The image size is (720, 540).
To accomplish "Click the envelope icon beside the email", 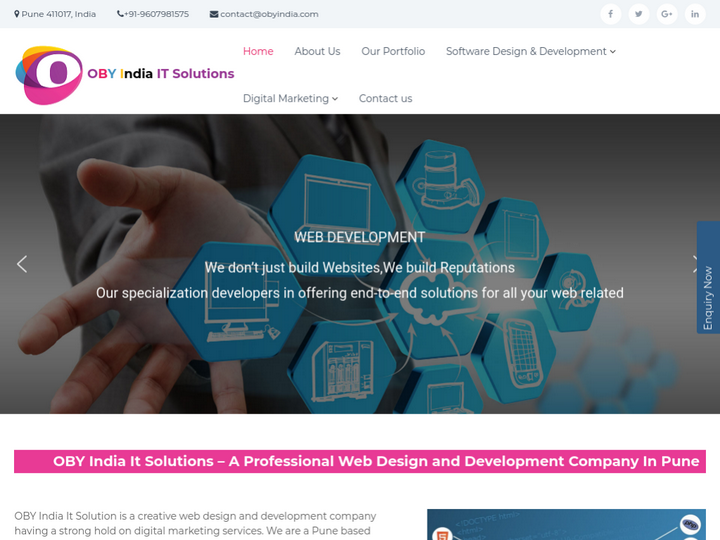I will coord(214,14).
